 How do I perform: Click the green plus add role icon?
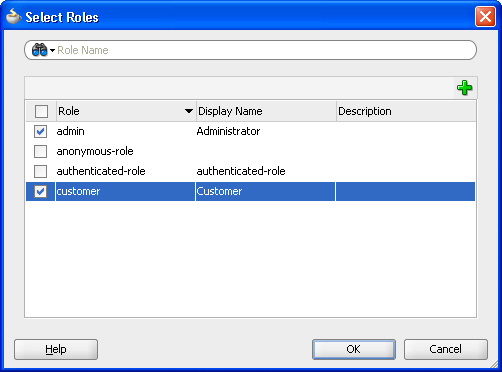464,88
